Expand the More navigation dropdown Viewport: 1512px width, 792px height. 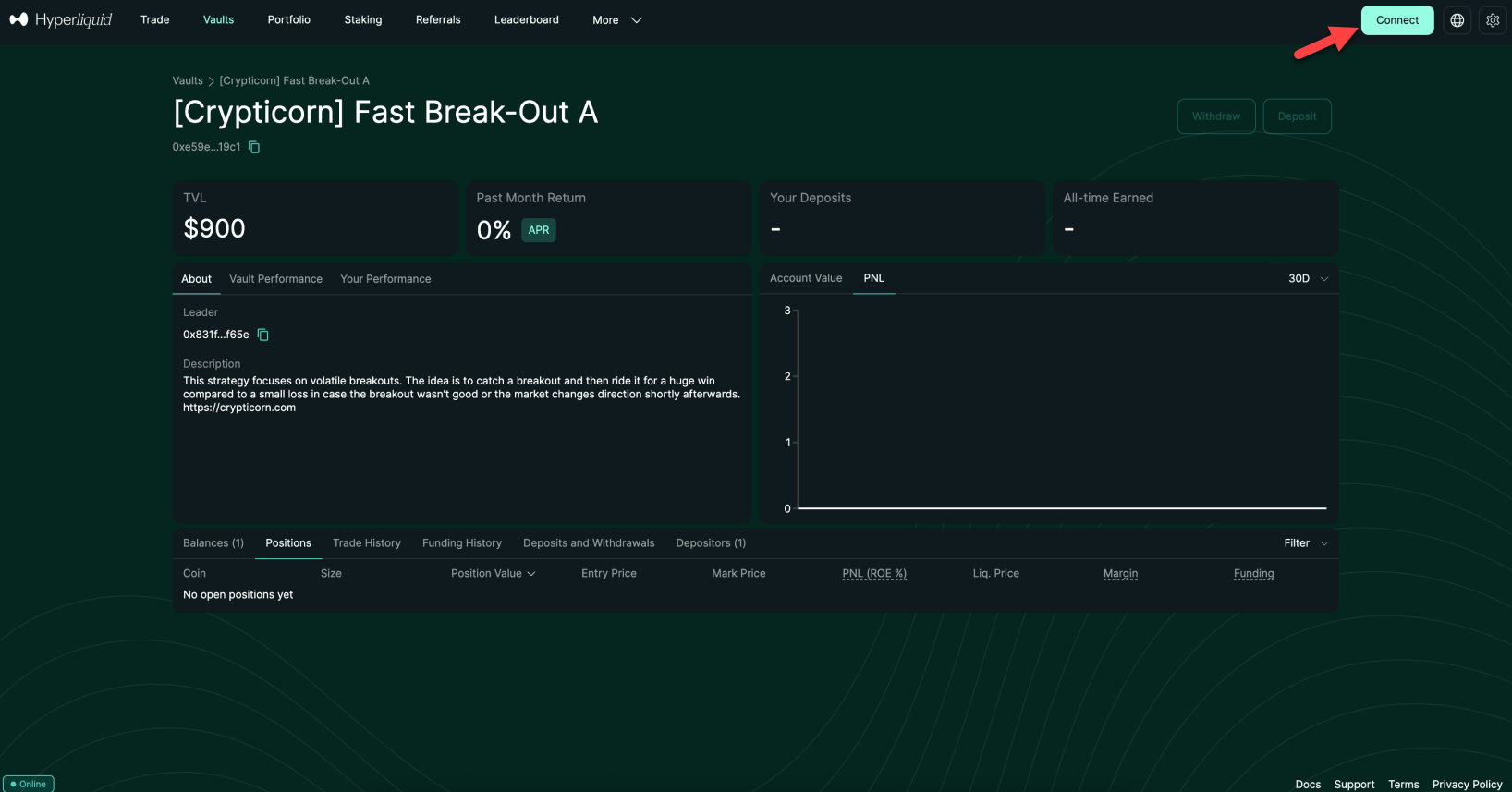coord(616,20)
